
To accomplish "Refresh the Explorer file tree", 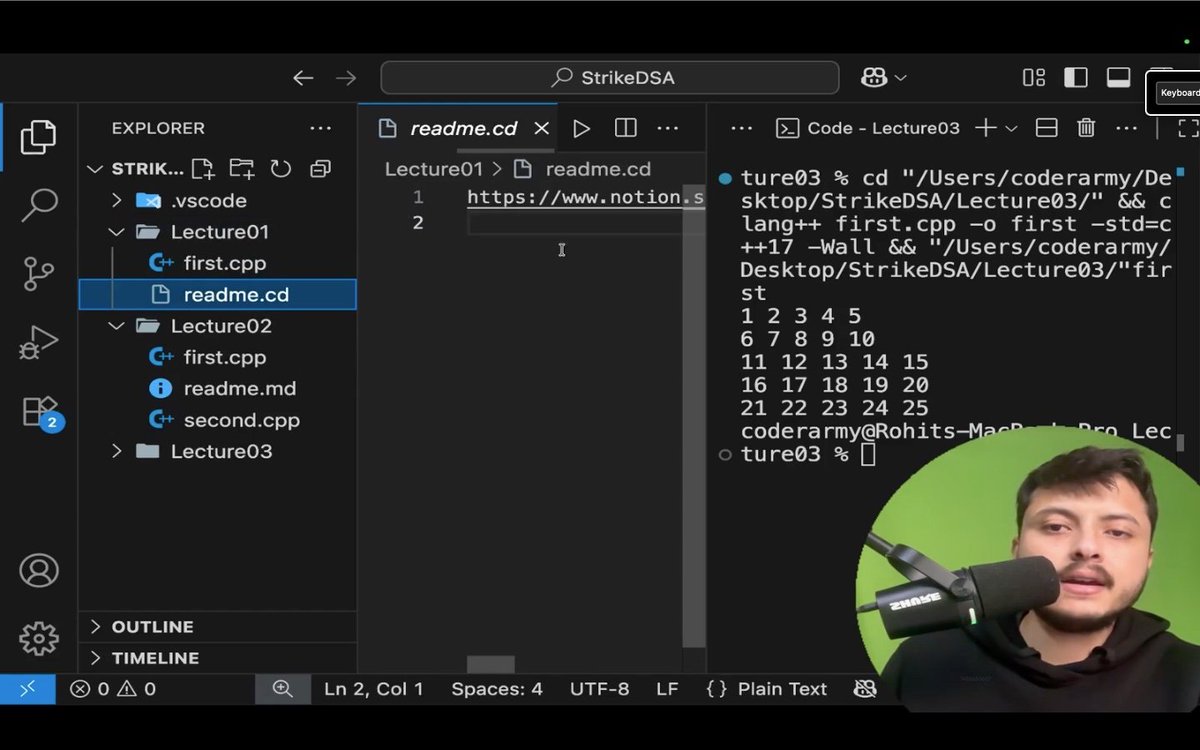I will [x=281, y=168].
